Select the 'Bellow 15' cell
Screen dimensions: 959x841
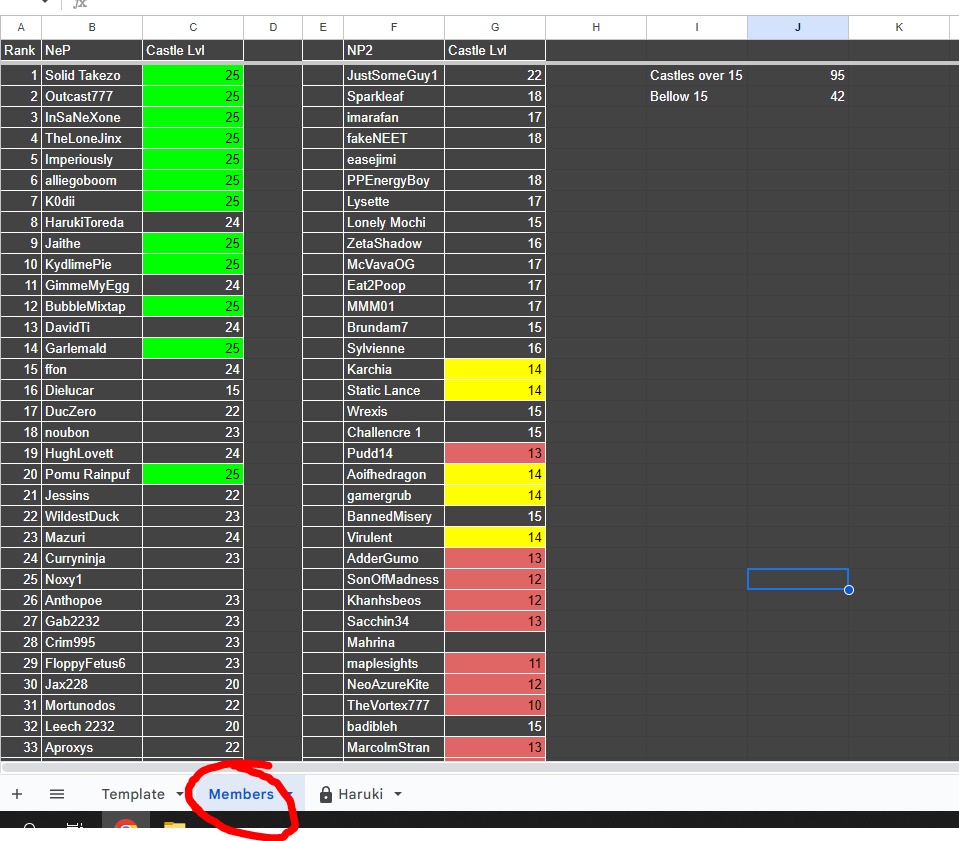697,97
